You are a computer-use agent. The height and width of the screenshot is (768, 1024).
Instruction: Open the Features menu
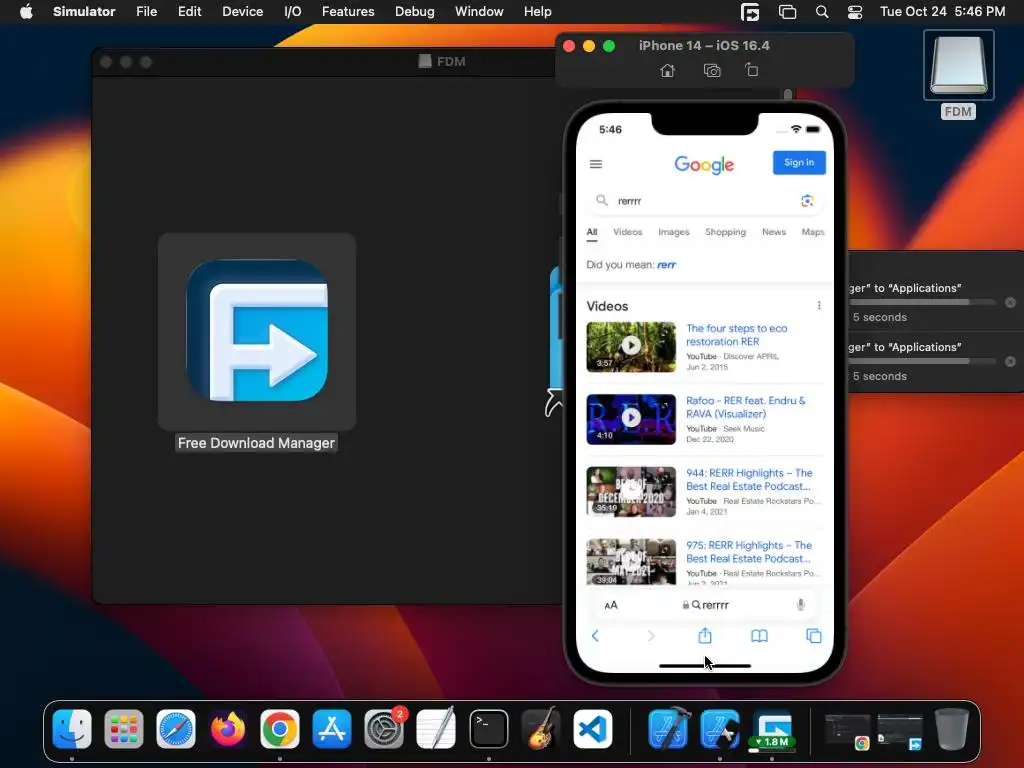(x=348, y=12)
